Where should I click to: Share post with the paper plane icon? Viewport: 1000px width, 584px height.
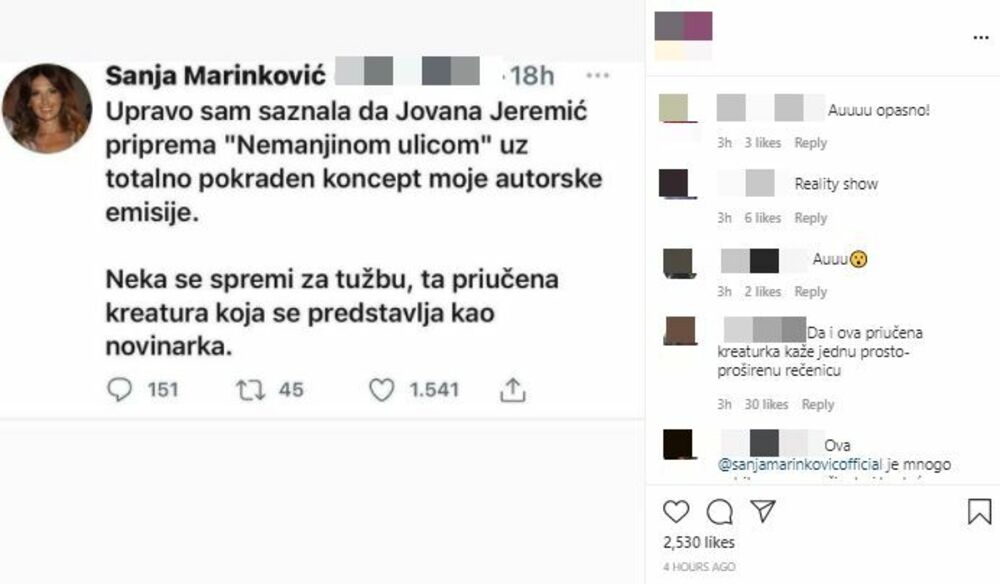tap(763, 511)
